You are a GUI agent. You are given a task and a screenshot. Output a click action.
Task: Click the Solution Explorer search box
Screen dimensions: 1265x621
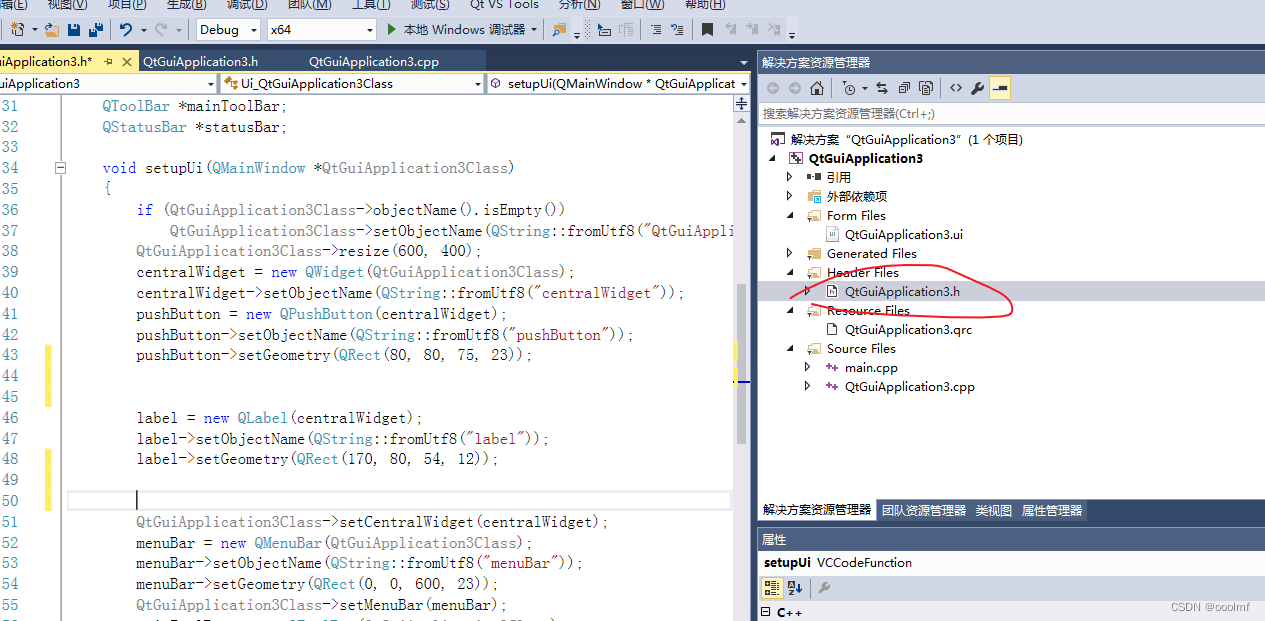point(1000,114)
